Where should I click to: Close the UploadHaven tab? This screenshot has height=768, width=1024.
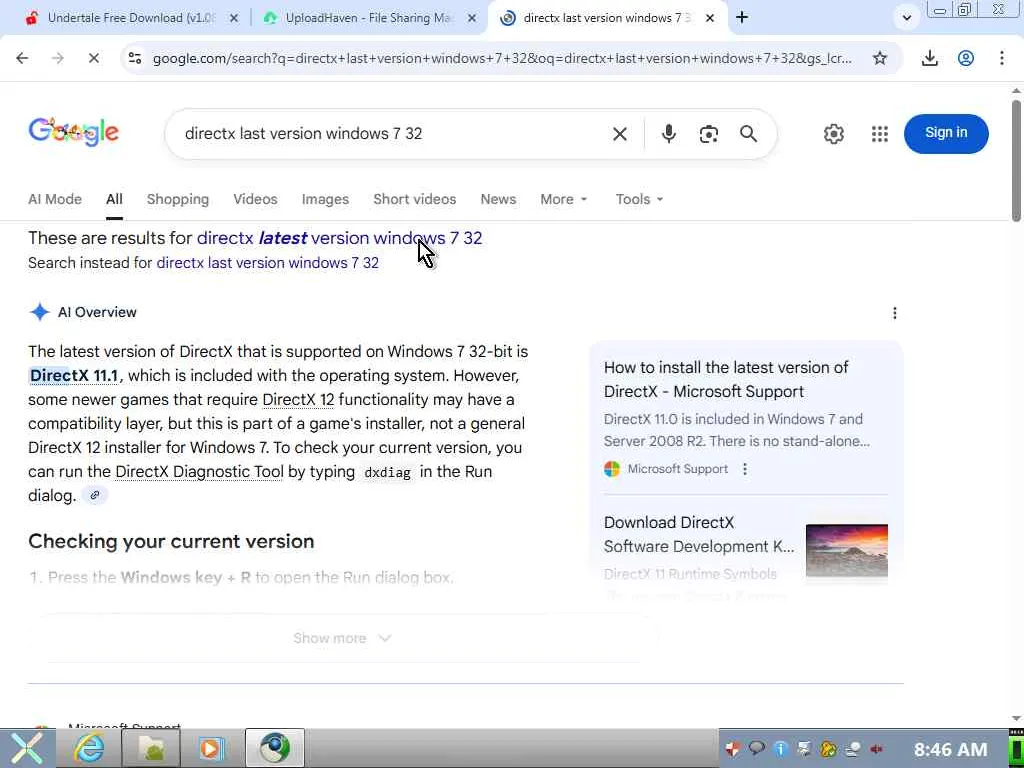[472, 18]
